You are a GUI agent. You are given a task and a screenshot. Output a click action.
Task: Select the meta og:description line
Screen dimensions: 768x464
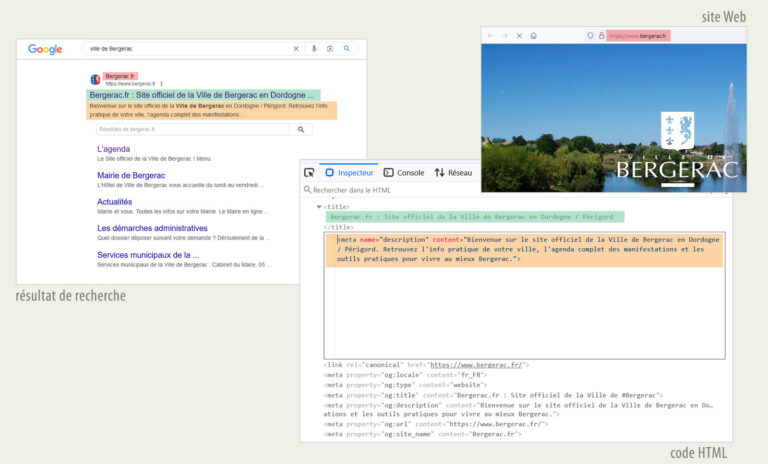pyautogui.click(x=518, y=410)
